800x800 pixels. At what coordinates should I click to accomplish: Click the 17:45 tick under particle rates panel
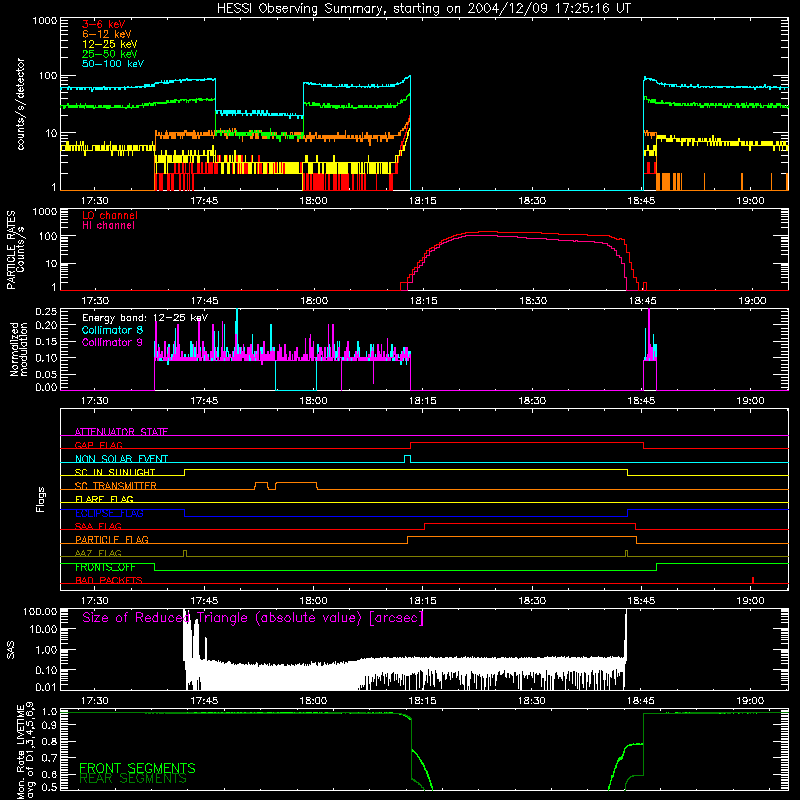click(204, 301)
